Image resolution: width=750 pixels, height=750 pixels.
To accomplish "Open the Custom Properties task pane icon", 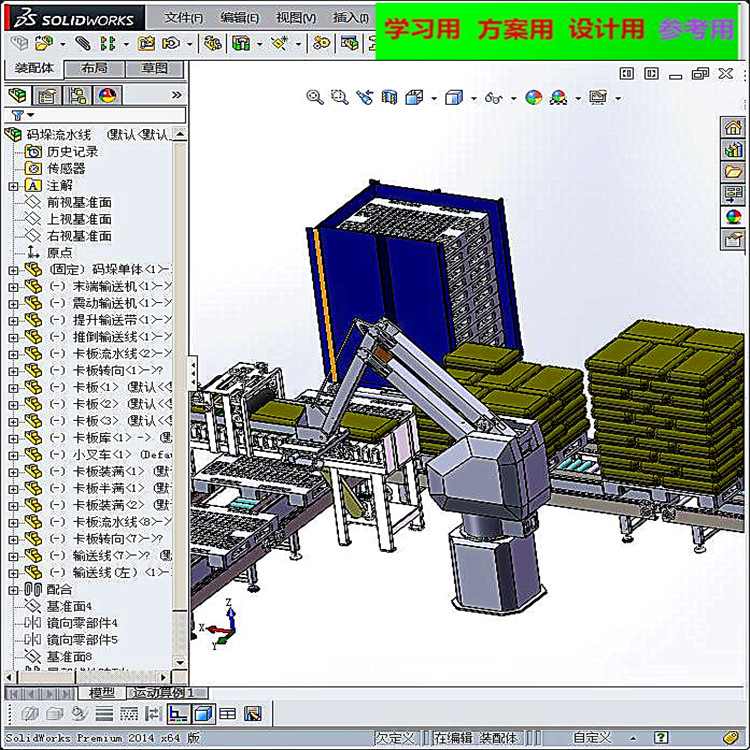I will pyautogui.click(x=732, y=238).
